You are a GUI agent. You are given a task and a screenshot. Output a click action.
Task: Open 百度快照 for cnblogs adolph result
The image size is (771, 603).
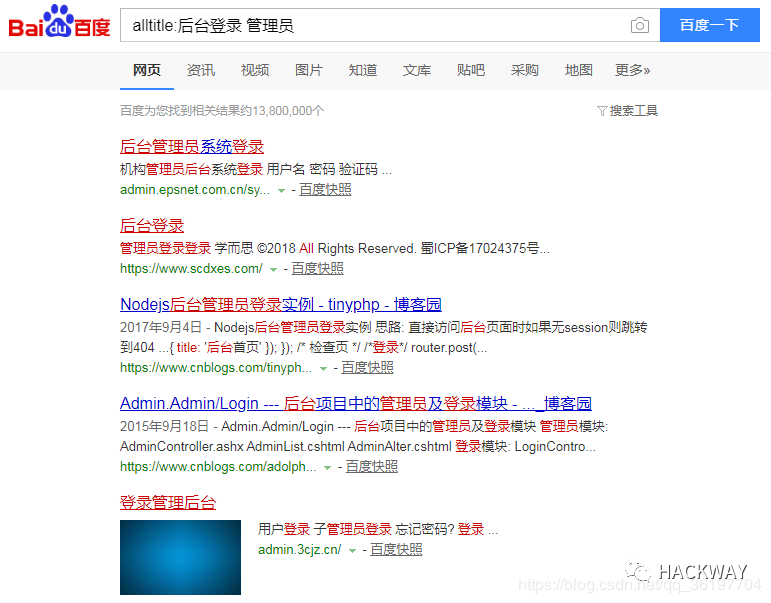(x=372, y=466)
